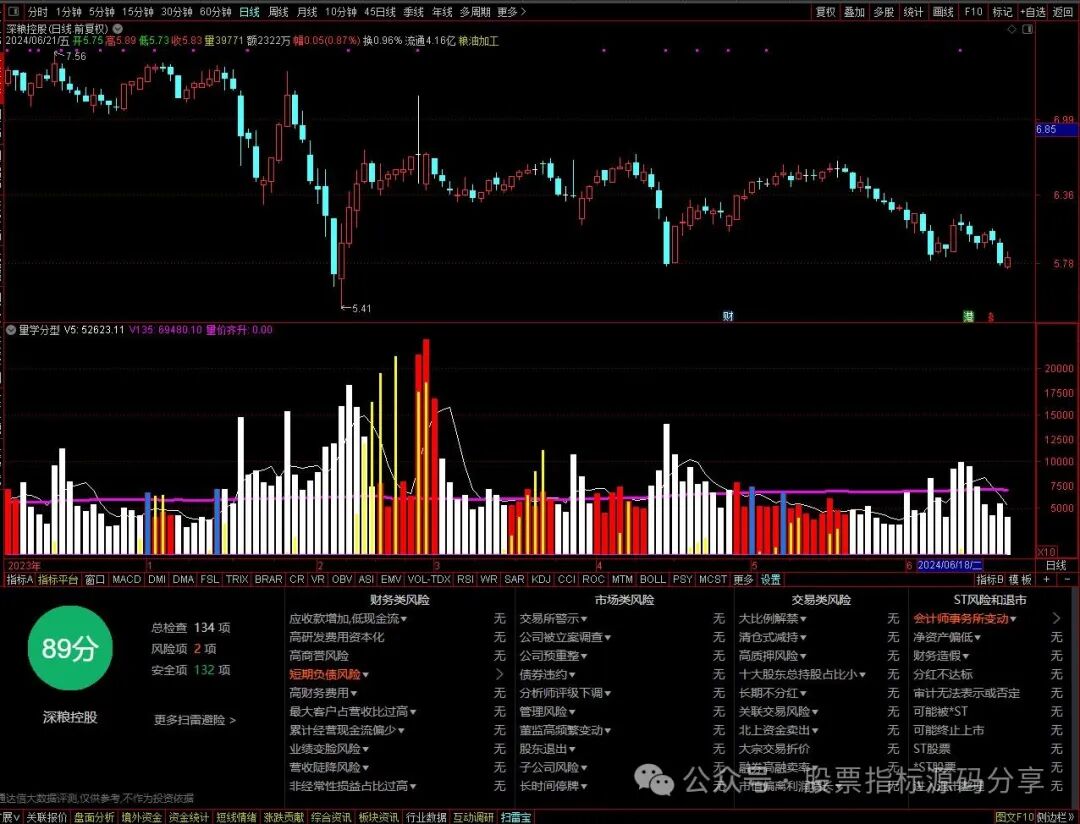Open the F10 company info
This screenshot has width=1080, height=824.
pos(973,12)
